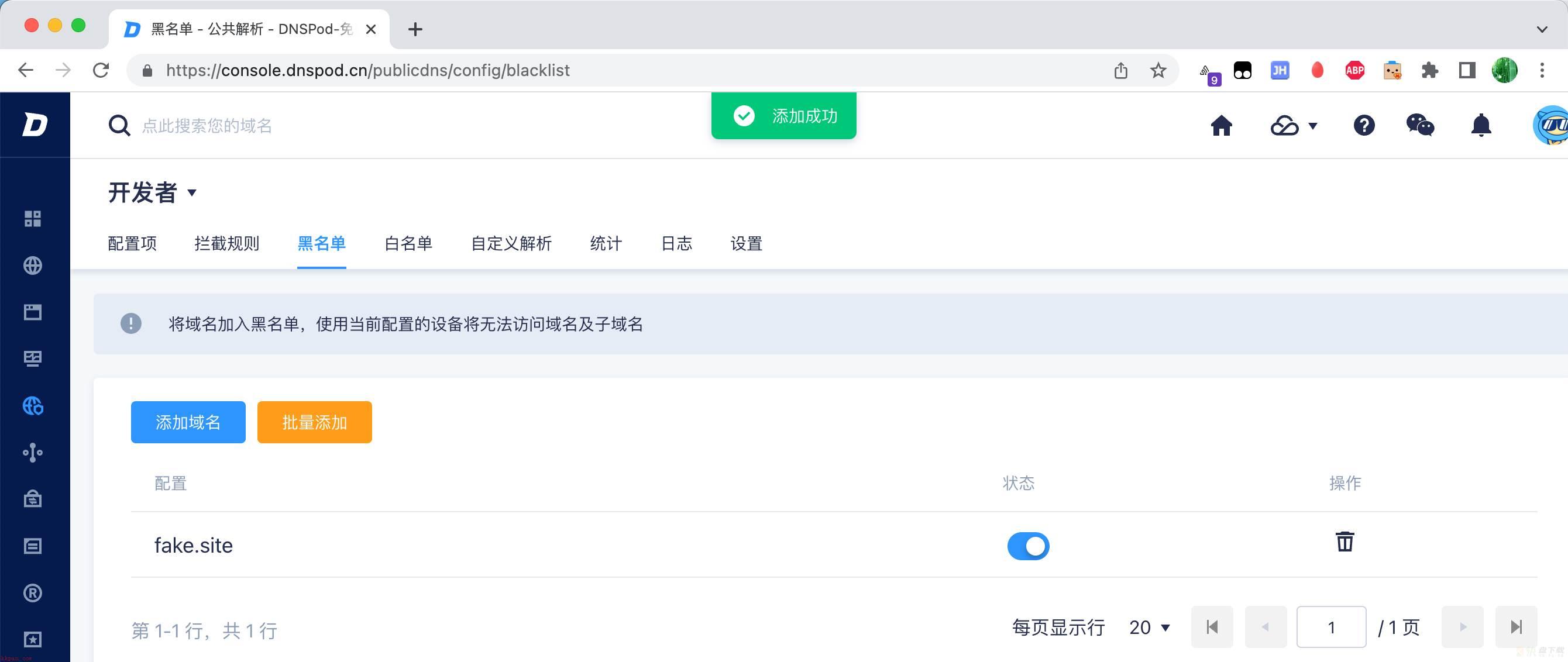Select the 黑名单 tab
This screenshot has width=1568, height=662.
(321, 243)
